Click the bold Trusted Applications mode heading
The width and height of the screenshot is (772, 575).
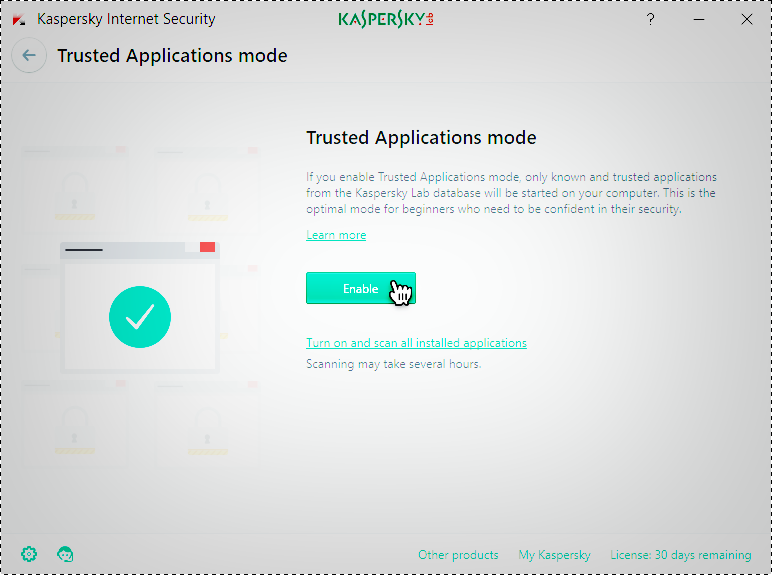(x=421, y=138)
